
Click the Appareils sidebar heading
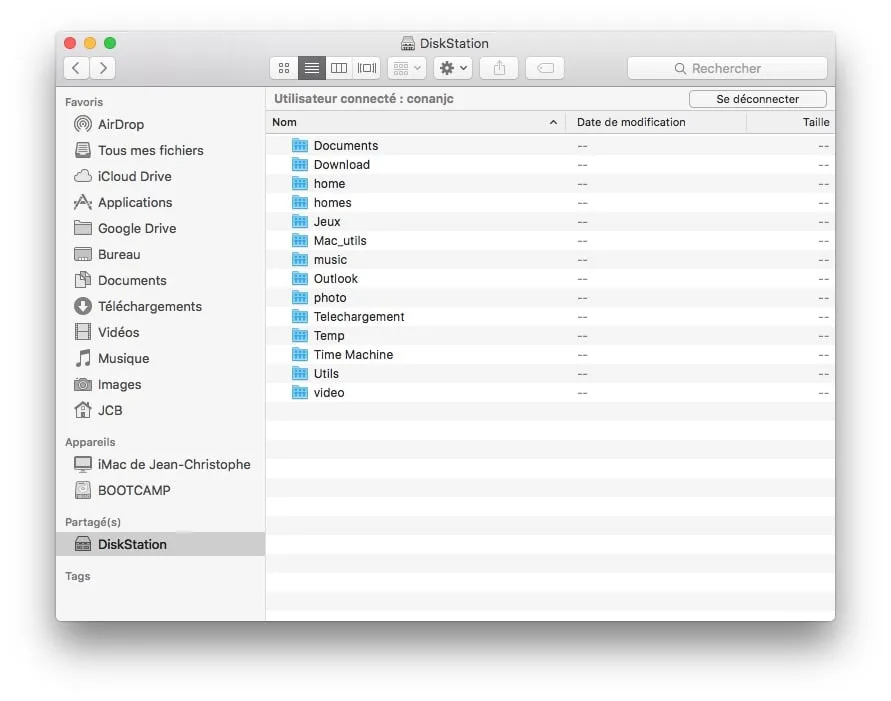click(90, 442)
